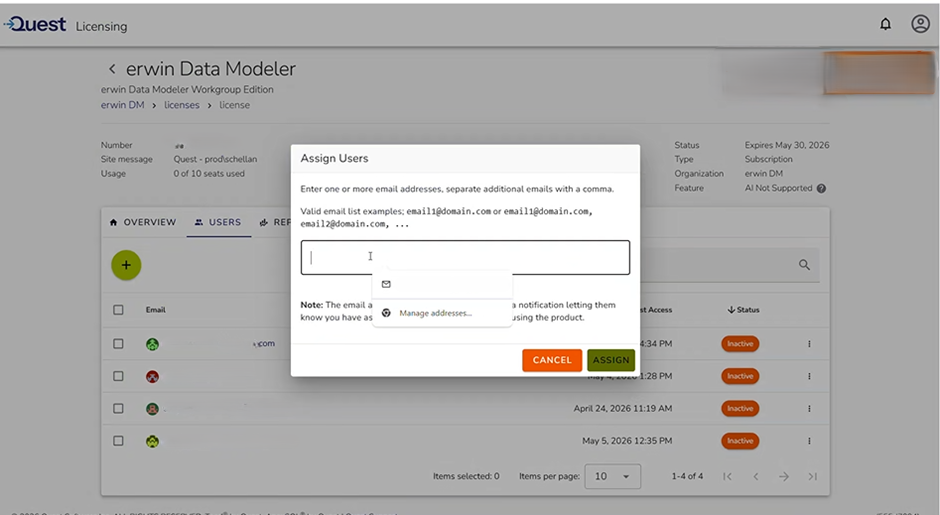Screen dimensions: 940x515
Task: Click the ASSIGN button
Action: coord(611,360)
